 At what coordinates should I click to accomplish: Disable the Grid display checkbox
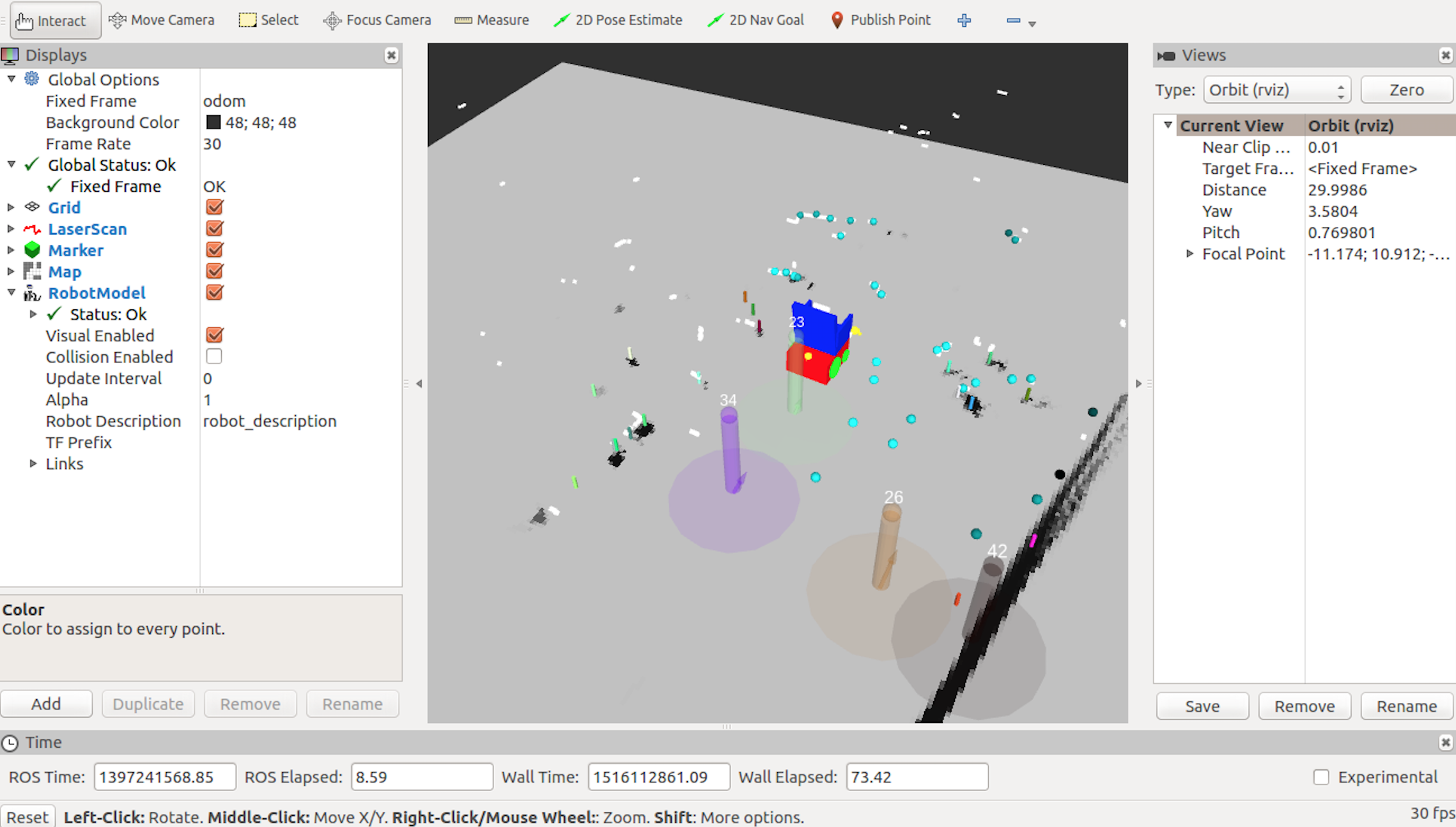click(215, 207)
